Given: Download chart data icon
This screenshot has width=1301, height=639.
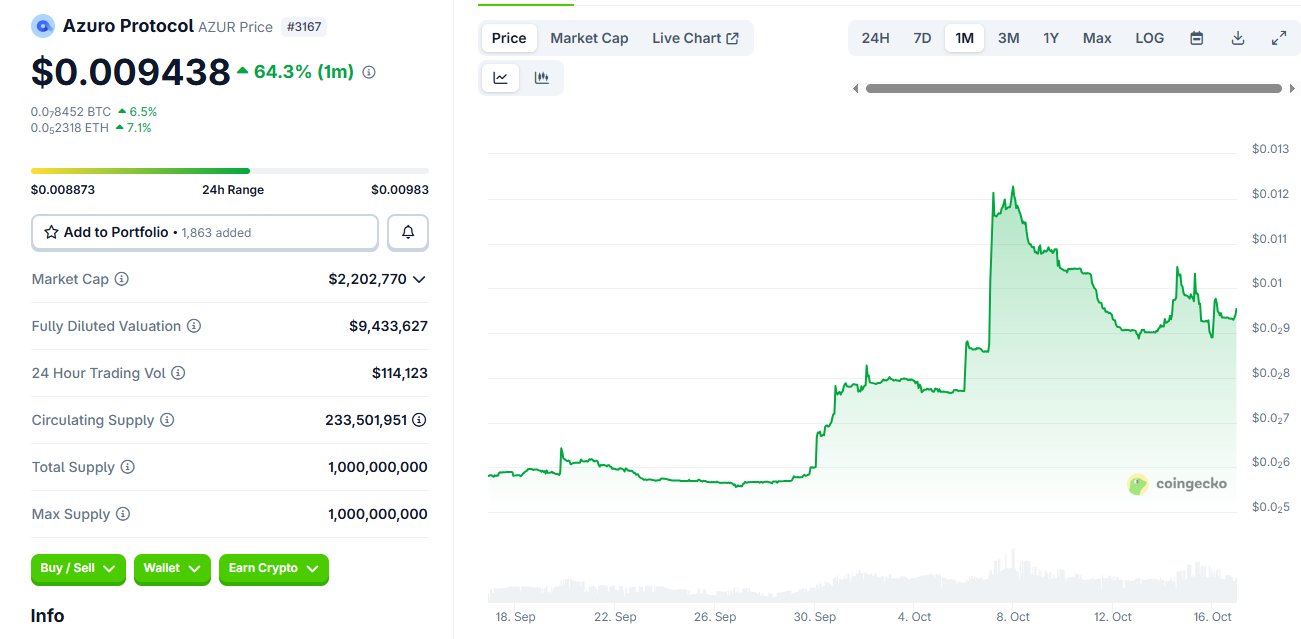Looking at the screenshot, I should (x=1238, y=38).
